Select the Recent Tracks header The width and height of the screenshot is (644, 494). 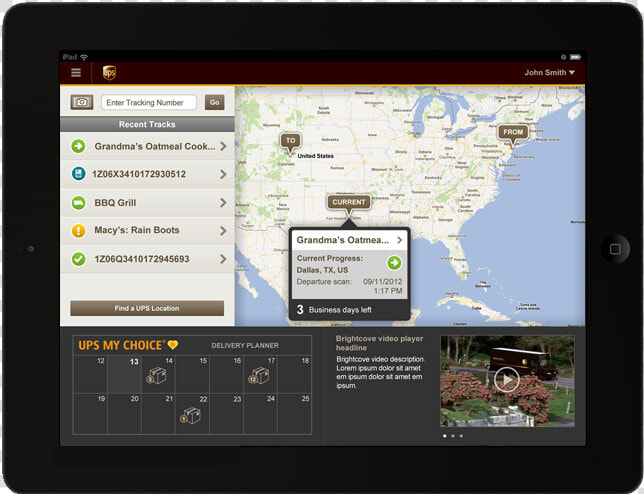(147, 124)
